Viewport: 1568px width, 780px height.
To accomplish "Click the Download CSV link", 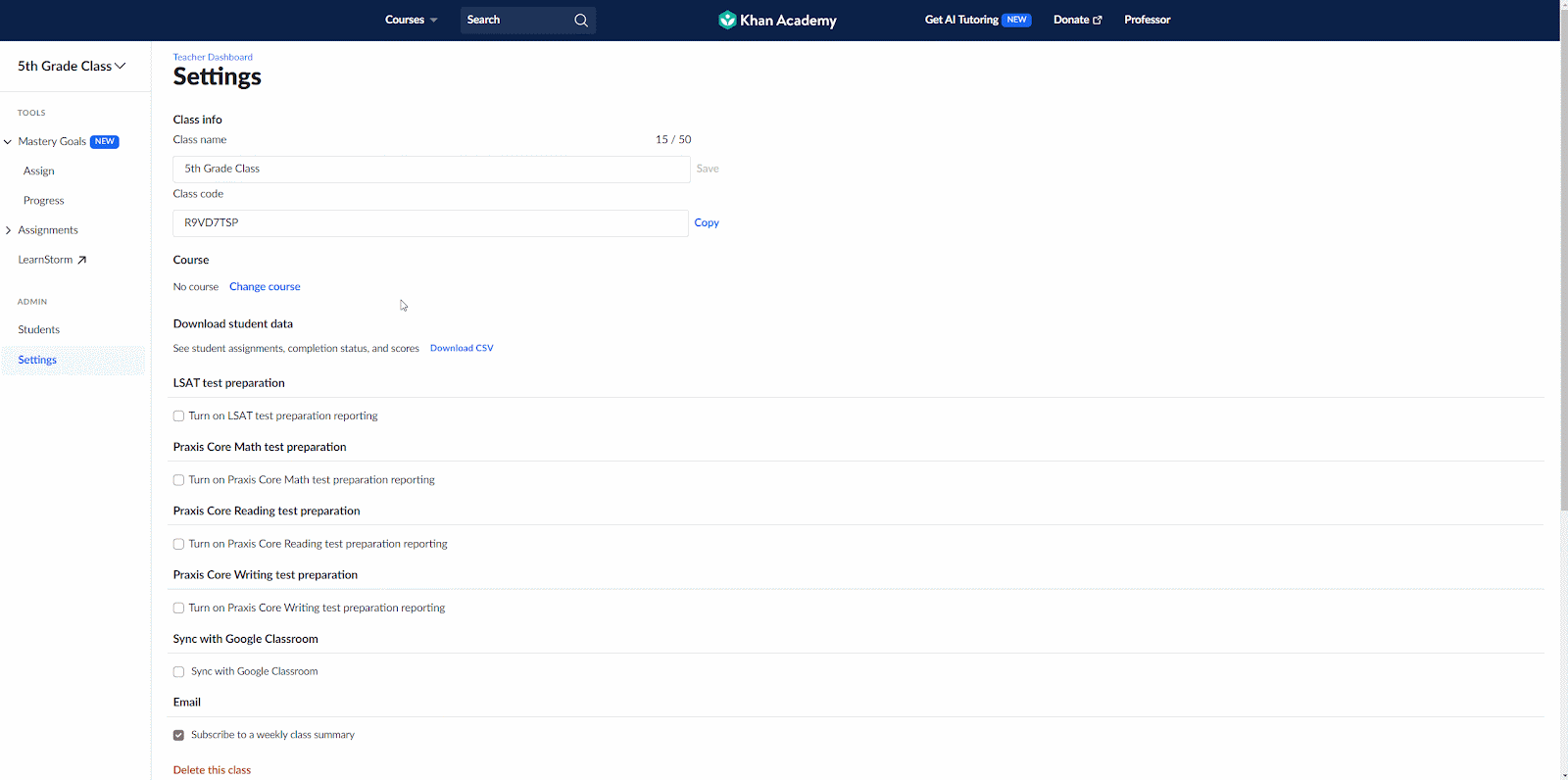I will pyautogui.click(x=462, y=349).
